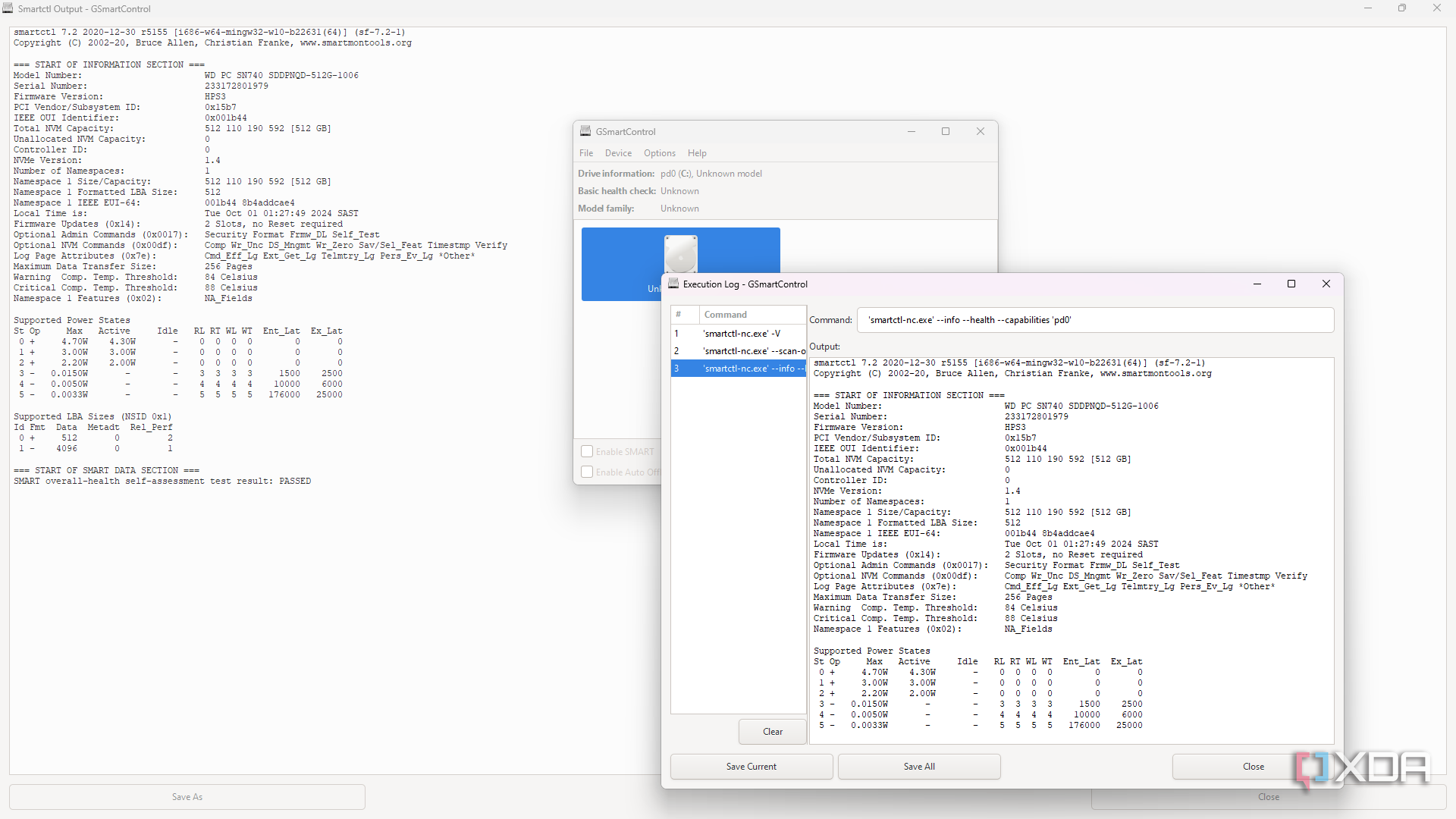1456x819 pixels.
Task: Click the pd0 drive icon tile
Action: click(x=680, y=264)
